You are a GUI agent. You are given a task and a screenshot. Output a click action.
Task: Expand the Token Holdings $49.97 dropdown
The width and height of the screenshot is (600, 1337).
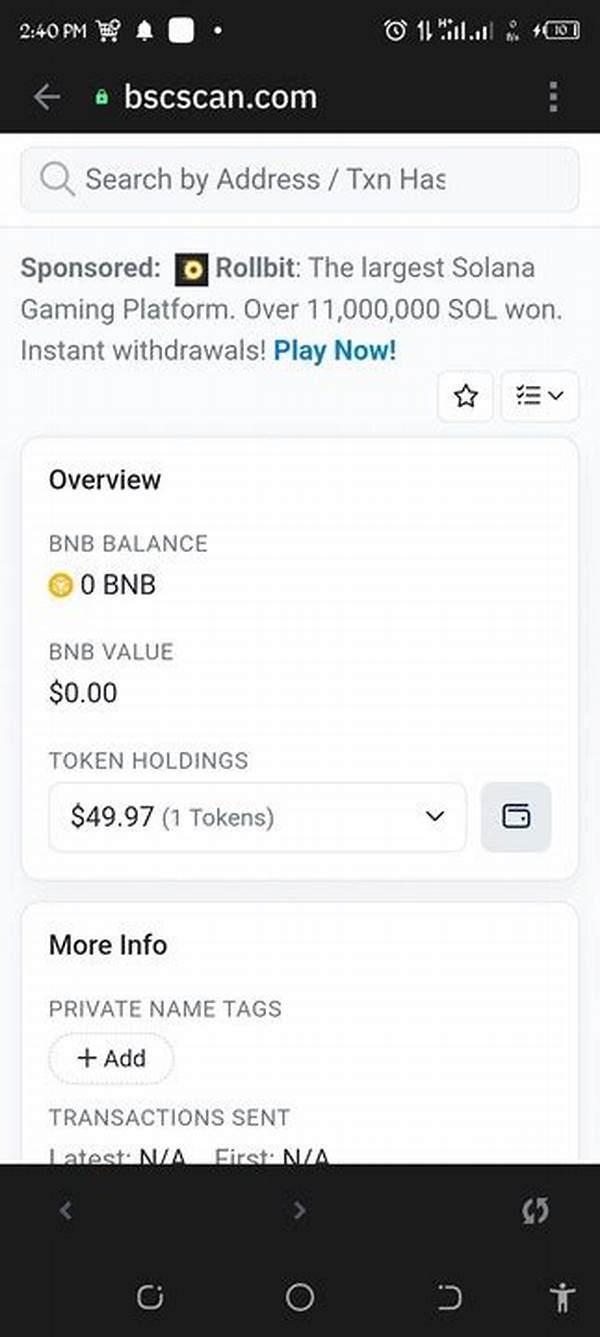pos(257,817)
